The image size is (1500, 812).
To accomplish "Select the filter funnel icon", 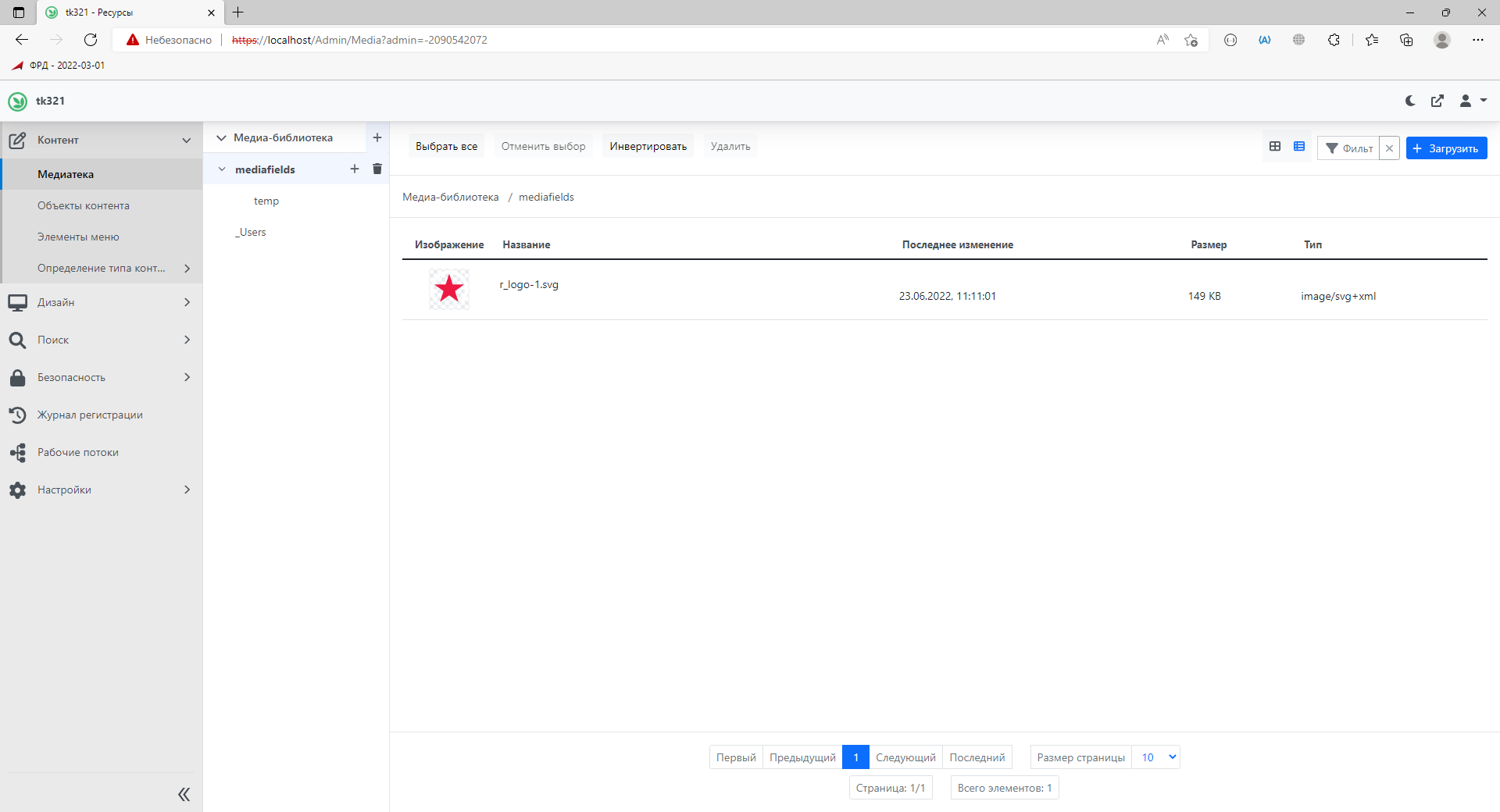I will (1334, 148).
